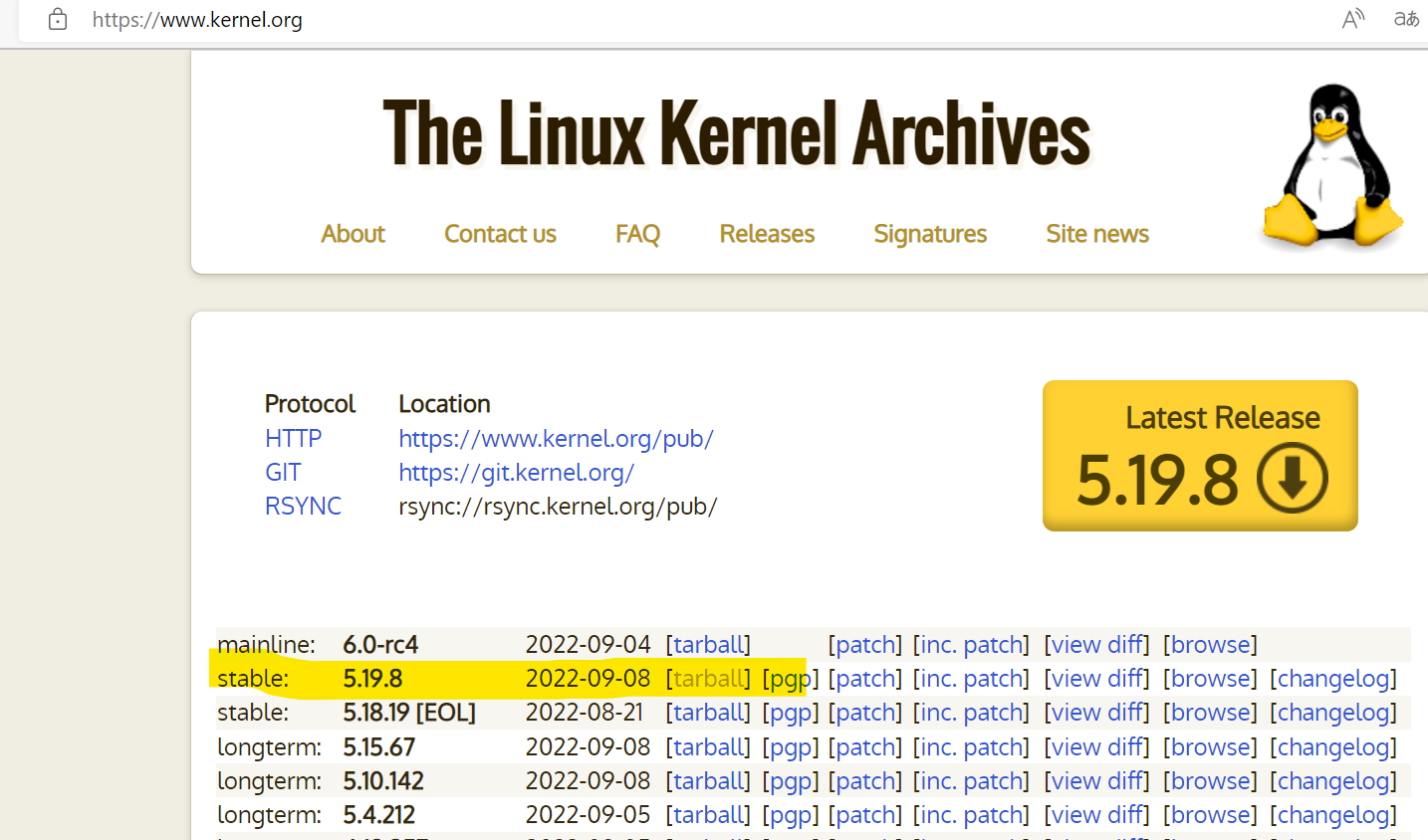Viewport: 1428px width, 840px height.
Task: Click inc. patch for 5.18.19 EOL
Action: tap(971, 713)
